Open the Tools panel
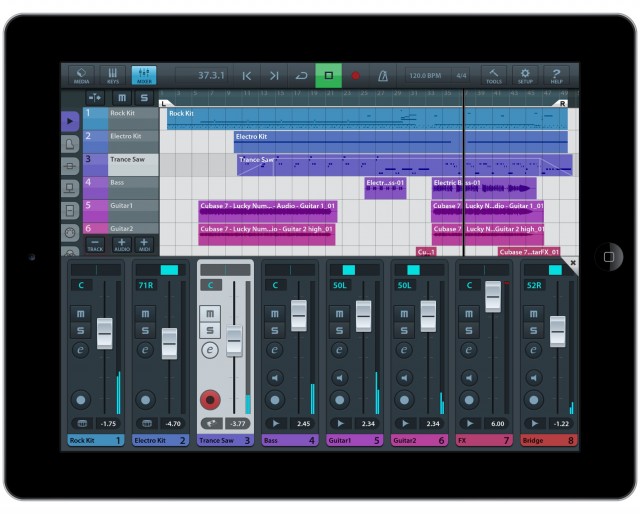The width and height of the screenshot is (640, 514). pos(494,75)
